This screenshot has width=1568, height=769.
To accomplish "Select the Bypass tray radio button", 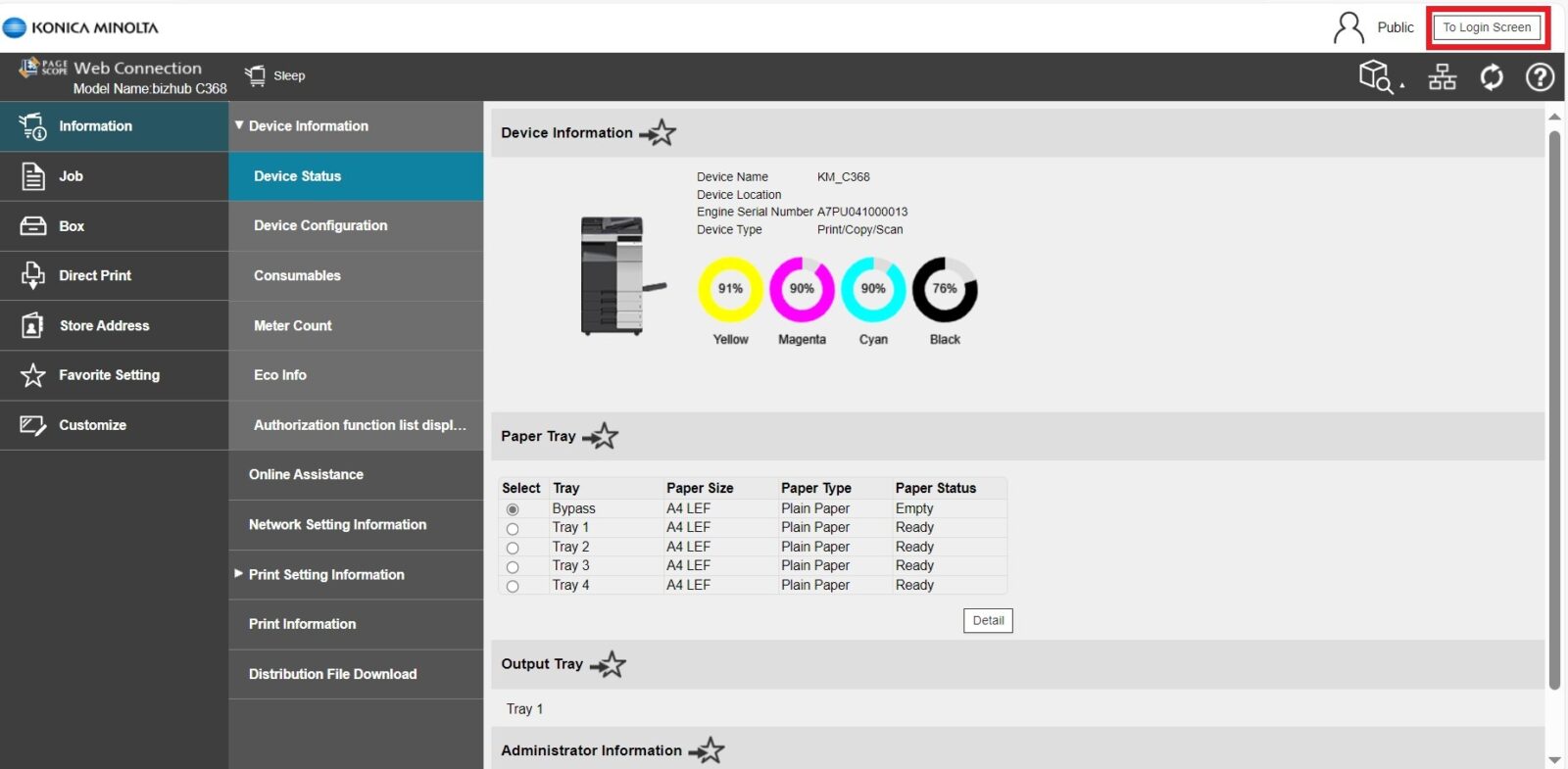I will tap(513, 509).
